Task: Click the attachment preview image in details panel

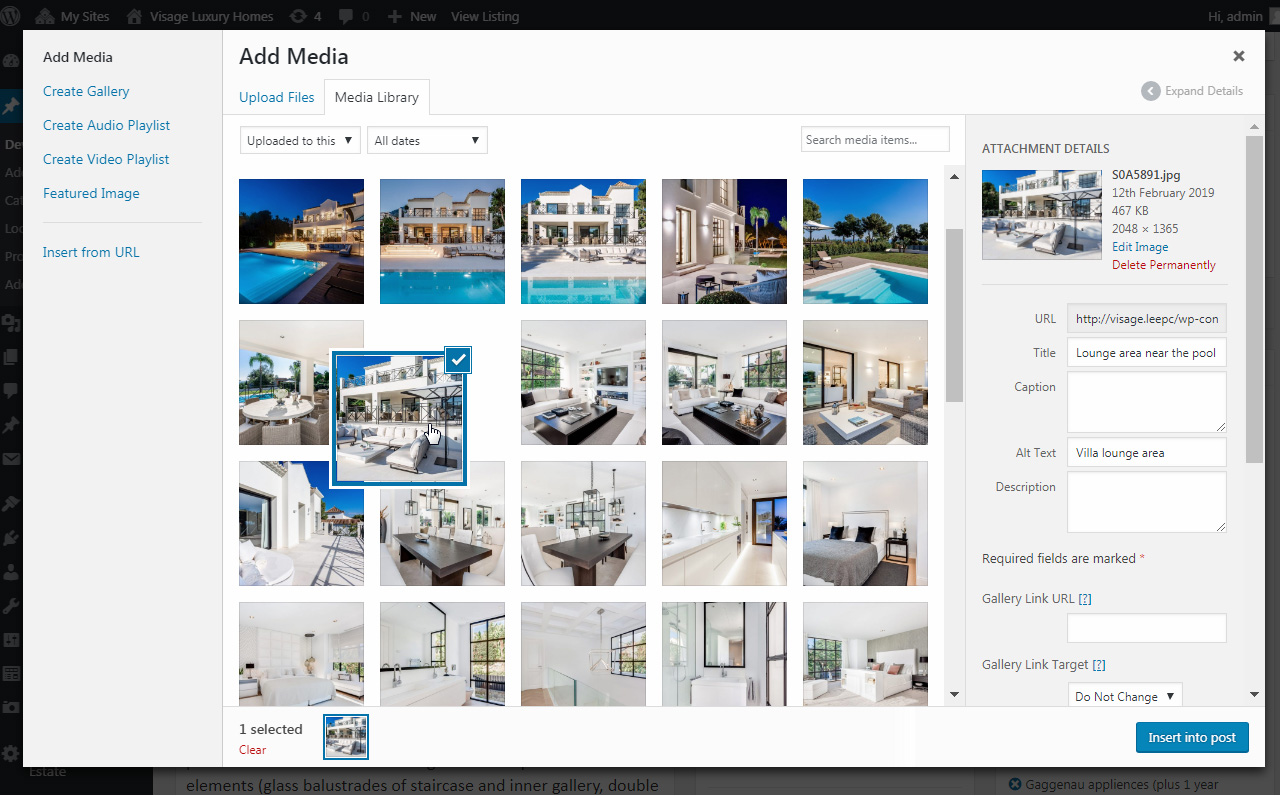Action: (1042, 214)
